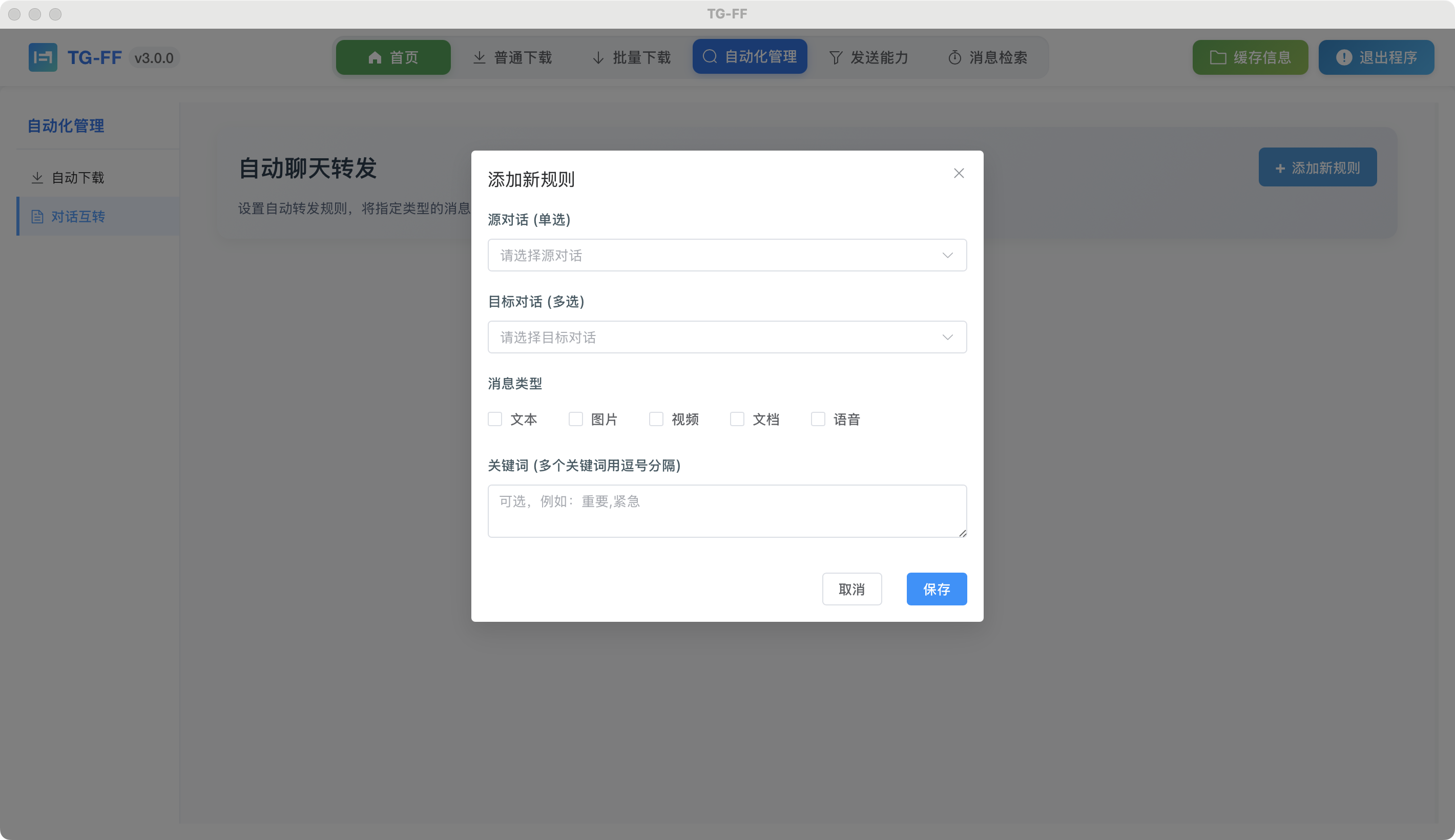Check the 视频 message type option
The image size is (1455, 840).
click(x=656, y=419)
